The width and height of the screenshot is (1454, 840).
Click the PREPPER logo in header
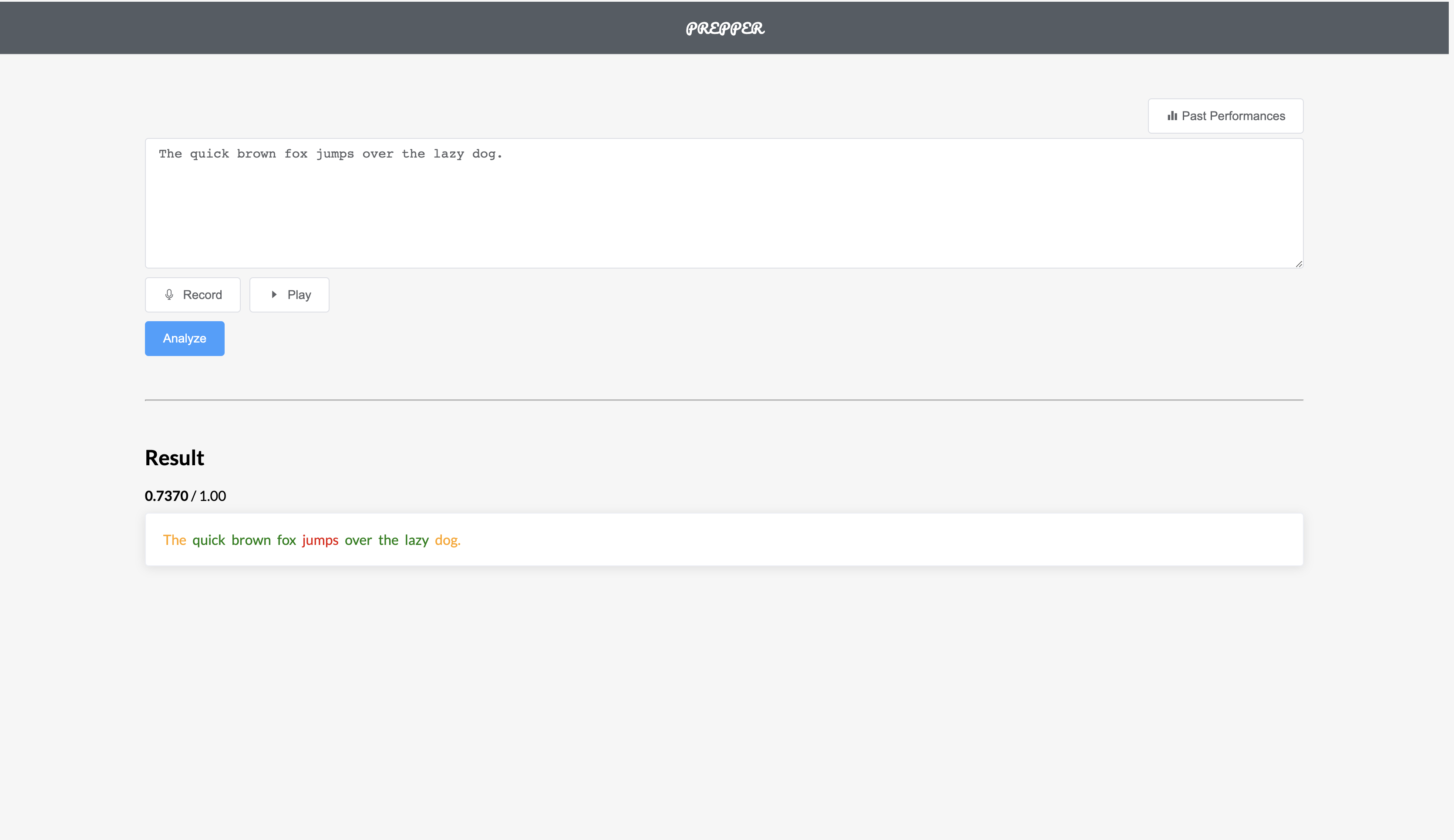pos(725,28)
